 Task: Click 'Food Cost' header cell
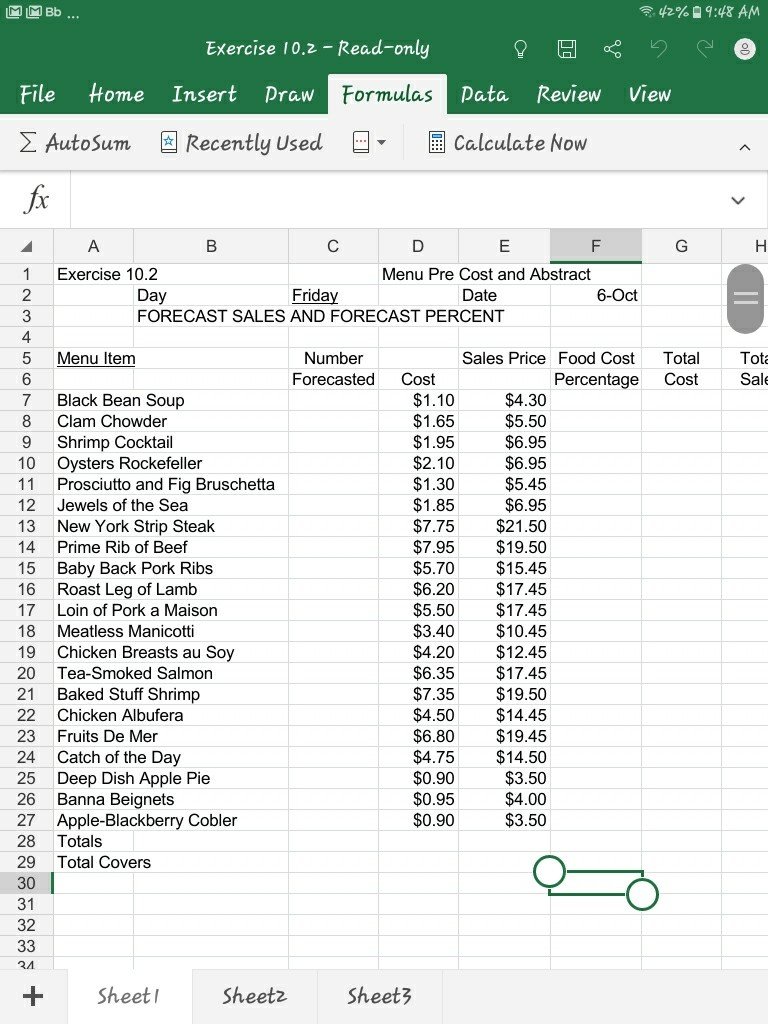(596, 359)
